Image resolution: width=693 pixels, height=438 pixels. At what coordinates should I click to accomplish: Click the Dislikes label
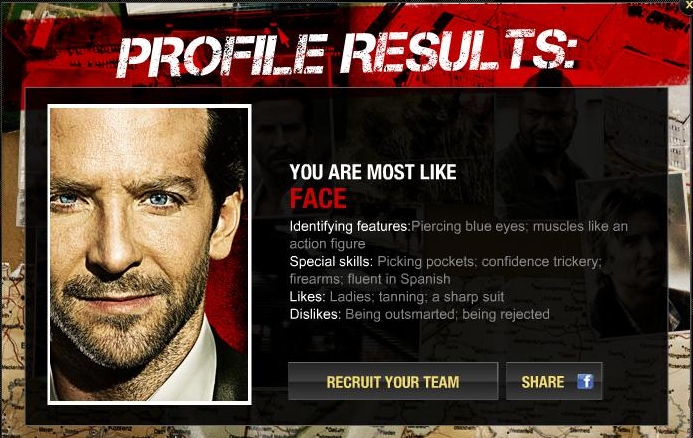point(315,314)
